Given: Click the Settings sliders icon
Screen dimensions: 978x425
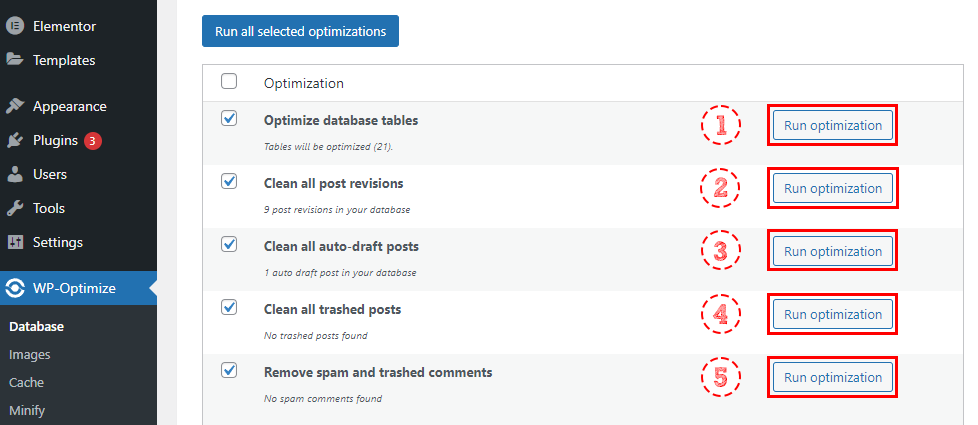Looking at the screenshot, I should tap(14, 242).
